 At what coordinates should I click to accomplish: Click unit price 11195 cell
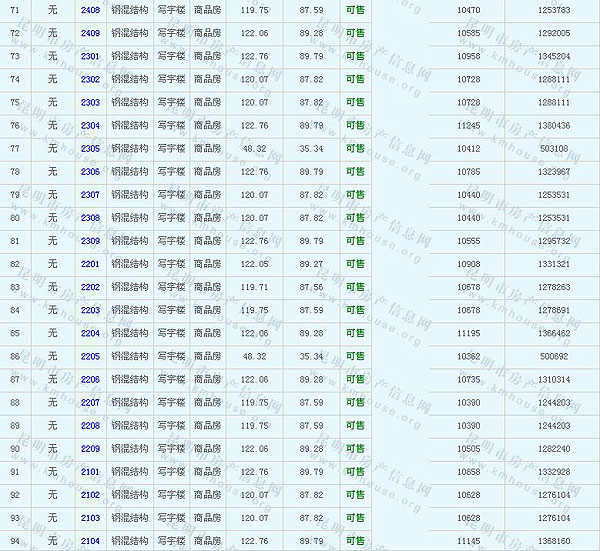tap(468, 333)
